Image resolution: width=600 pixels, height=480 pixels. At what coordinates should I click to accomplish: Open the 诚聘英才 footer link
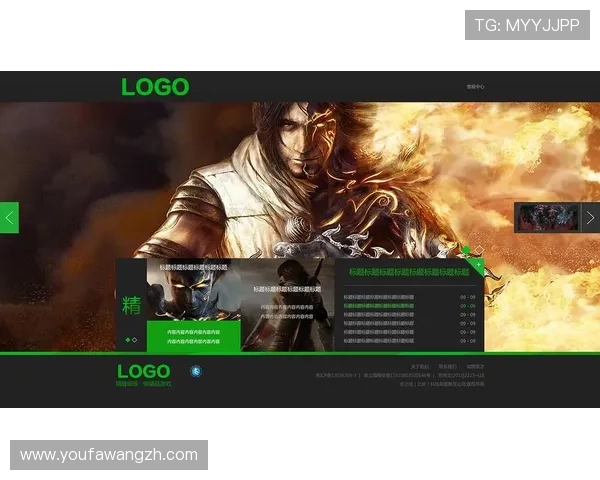pyautogui.click(x=475, y=367)
